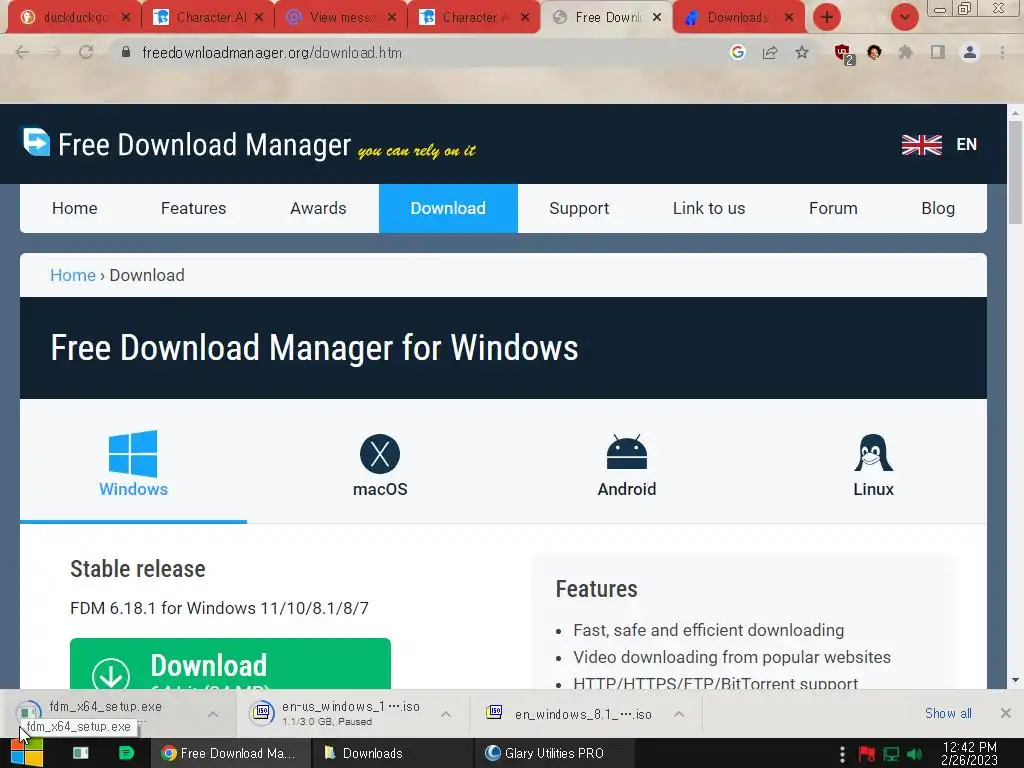Open Chrome three-dot menu
Viewport: 1024px width, 768px height.
1002,52
